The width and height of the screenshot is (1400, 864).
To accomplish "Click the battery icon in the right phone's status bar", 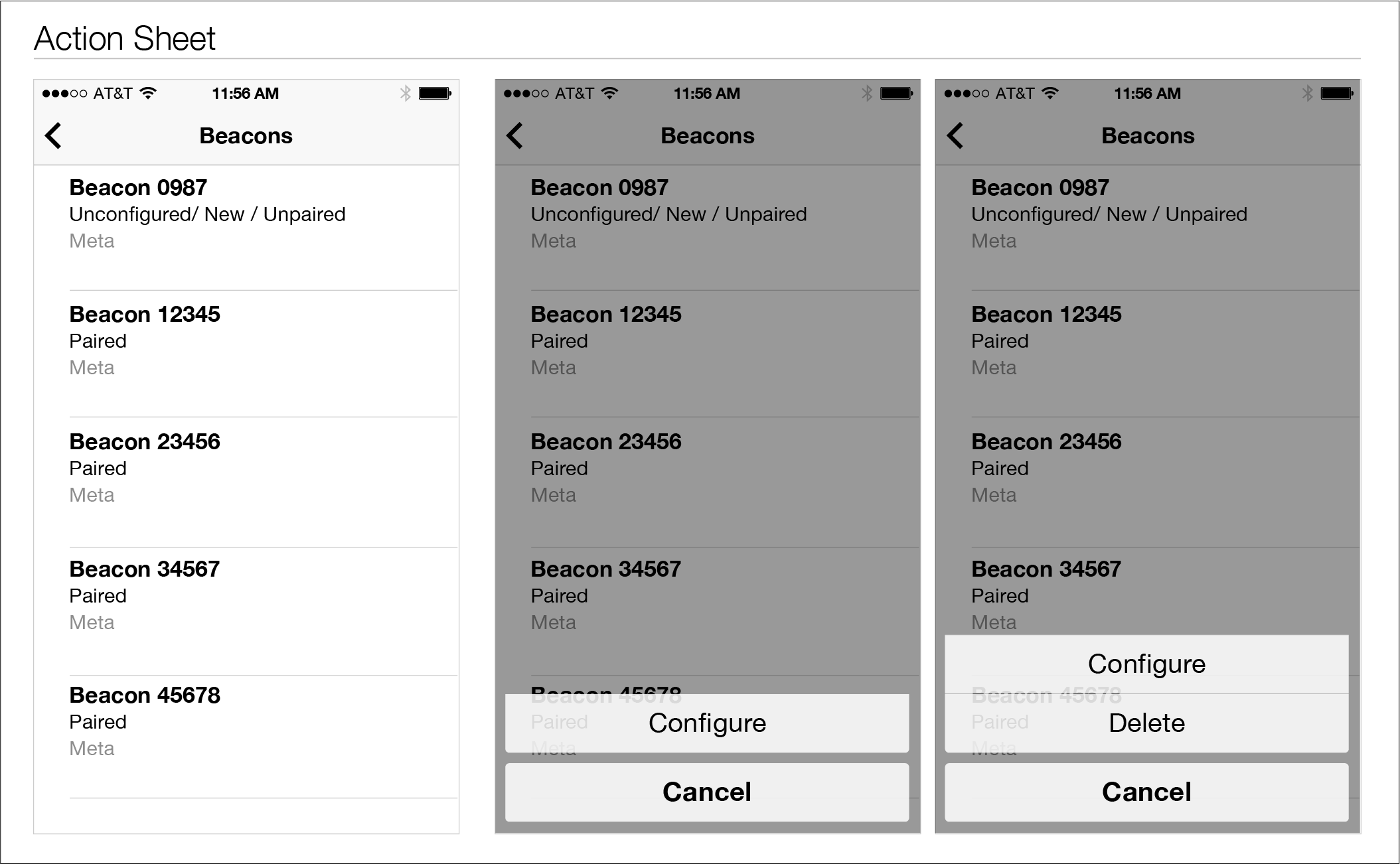I will coord(1337,94).
